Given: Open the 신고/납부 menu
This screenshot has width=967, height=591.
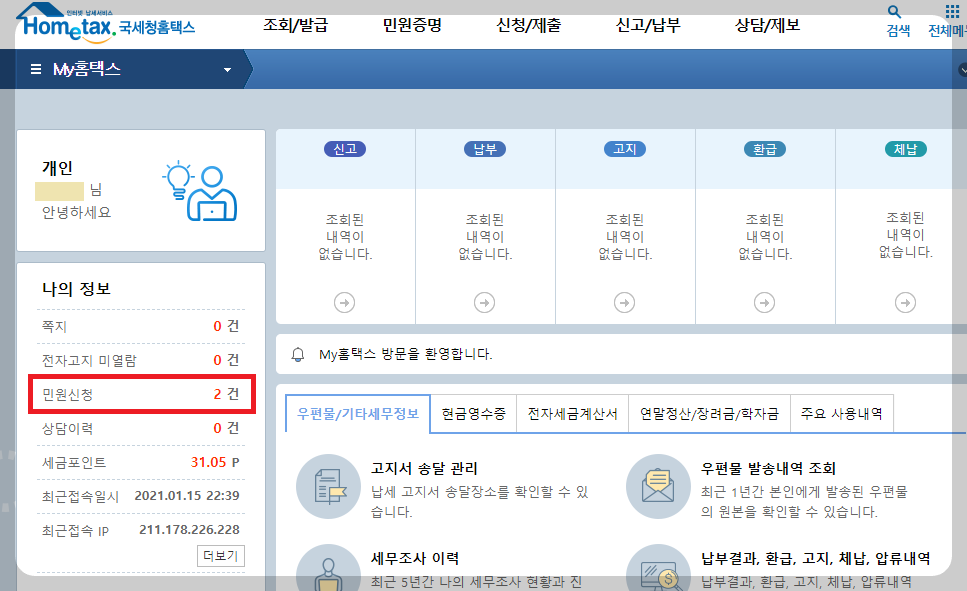Looking at the screenshot, I should coord(648,25).
